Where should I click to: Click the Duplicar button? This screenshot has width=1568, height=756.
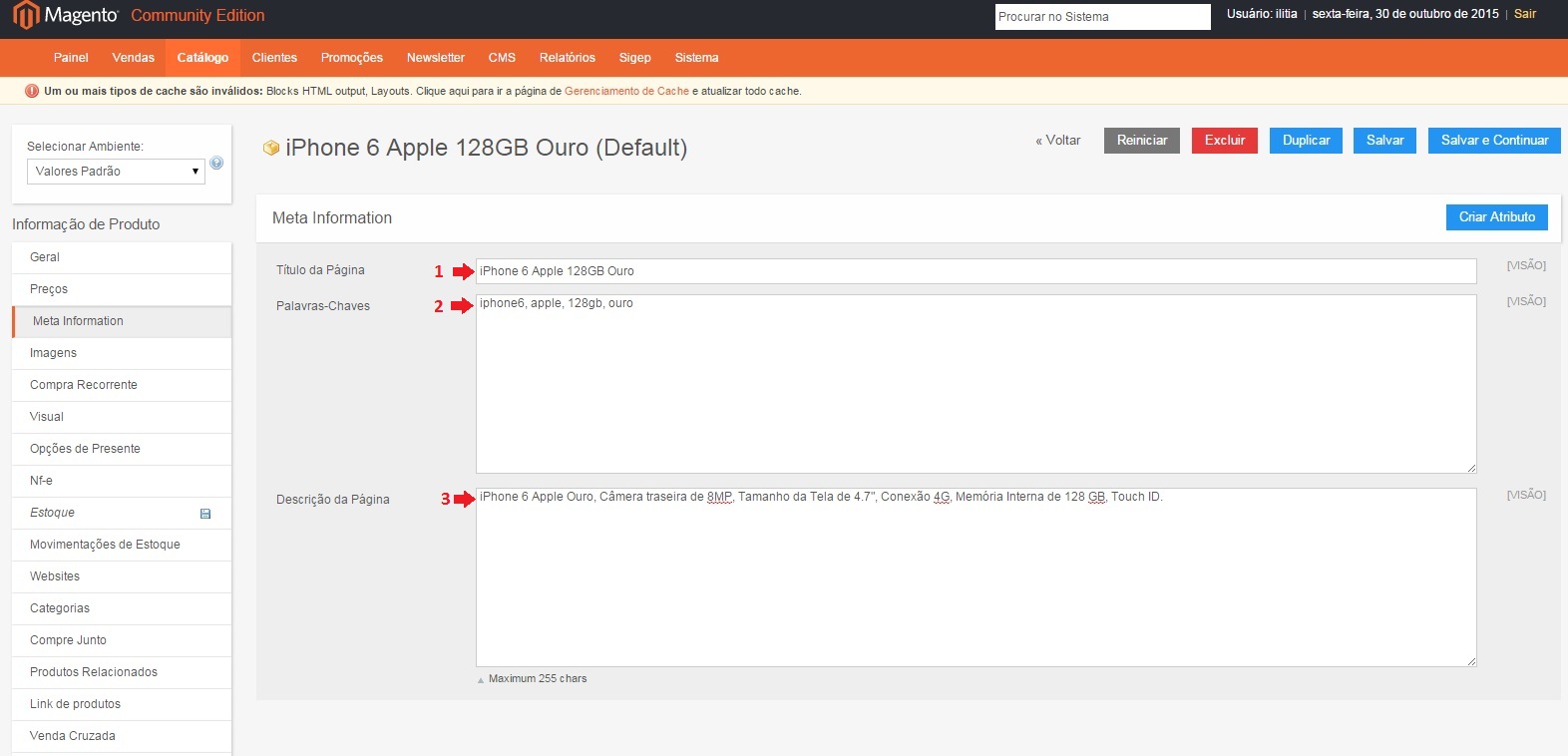click(1306, 141)
